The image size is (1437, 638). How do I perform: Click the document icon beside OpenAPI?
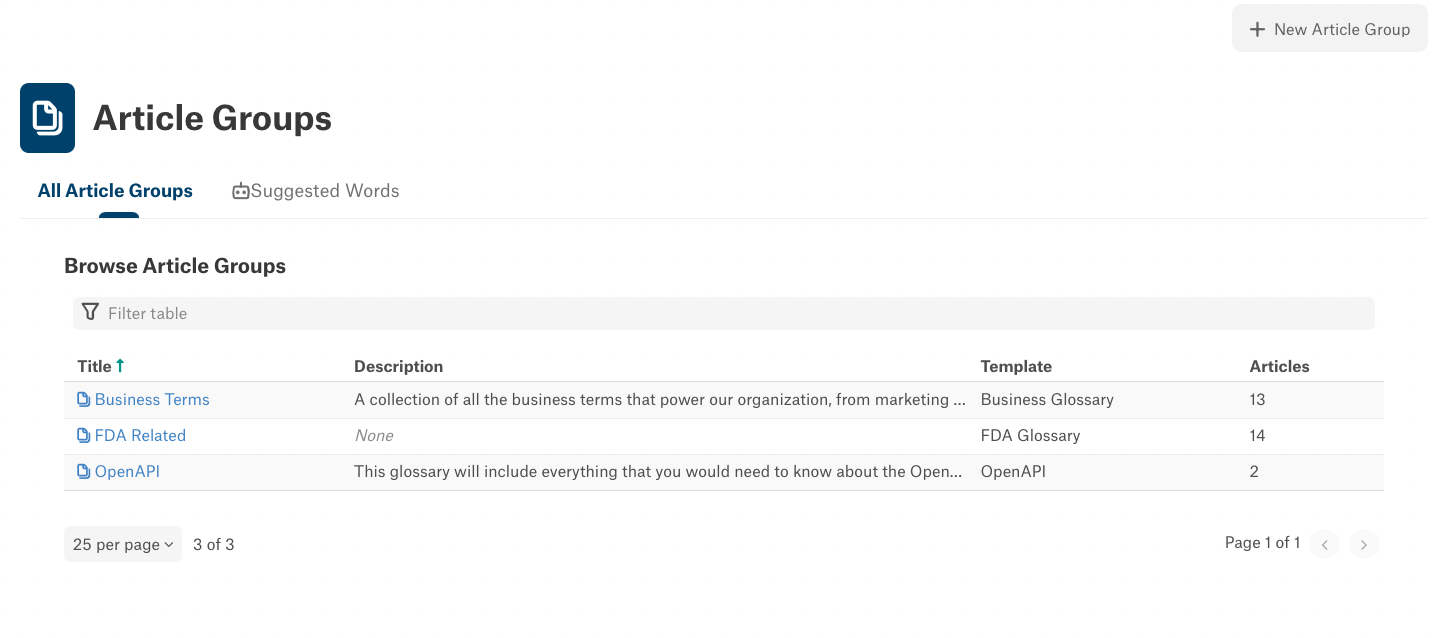tap(84, 472)
